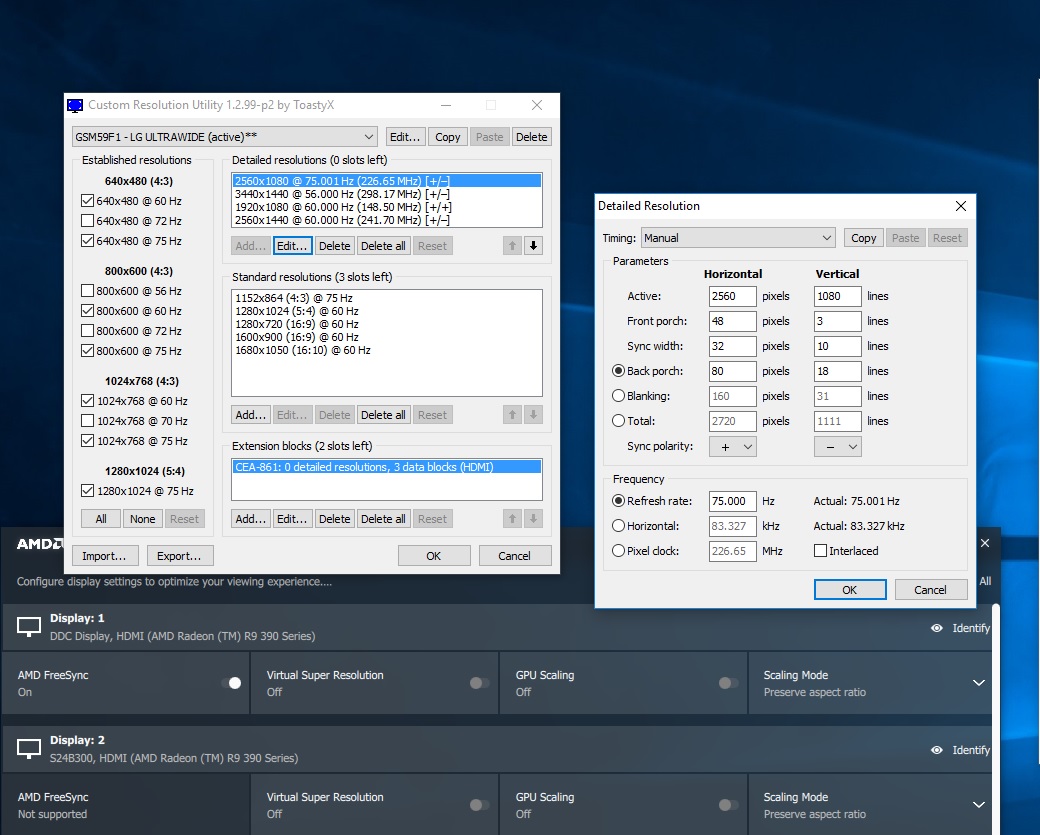The width and height of the screenshot is (1040, 835).
Task: Uncheck 1280x1024 @ 75 Hz
Action: pos(87,491)
